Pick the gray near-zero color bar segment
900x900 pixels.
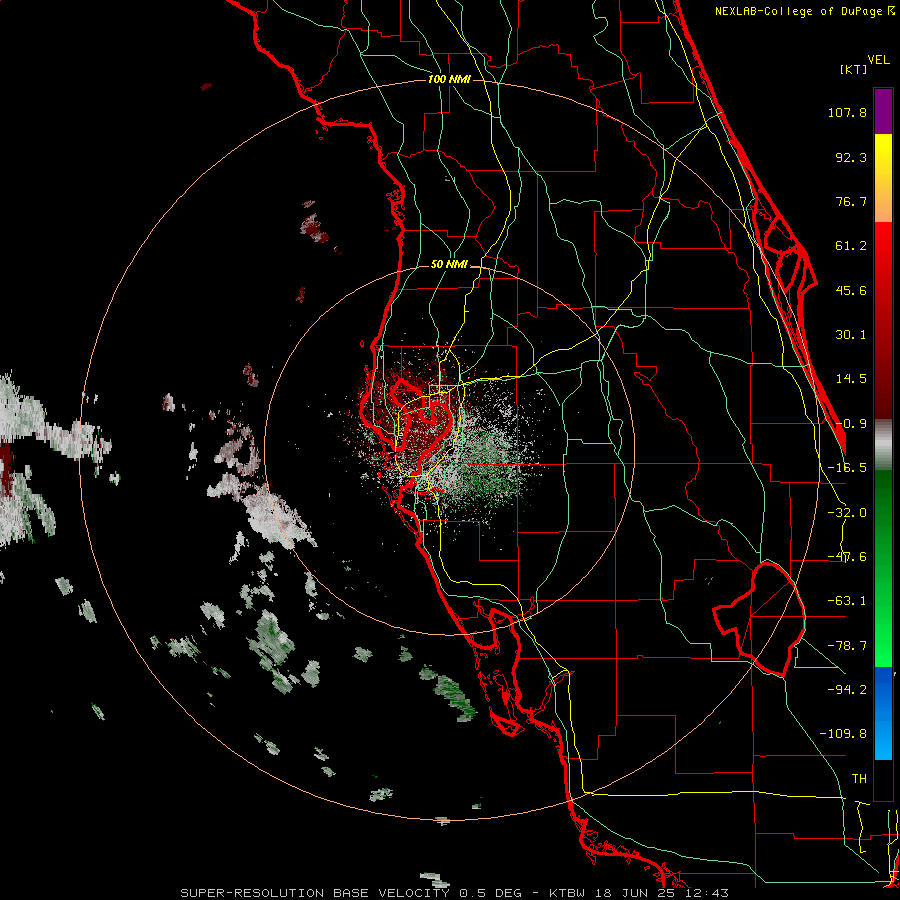(x=883, y=445)
